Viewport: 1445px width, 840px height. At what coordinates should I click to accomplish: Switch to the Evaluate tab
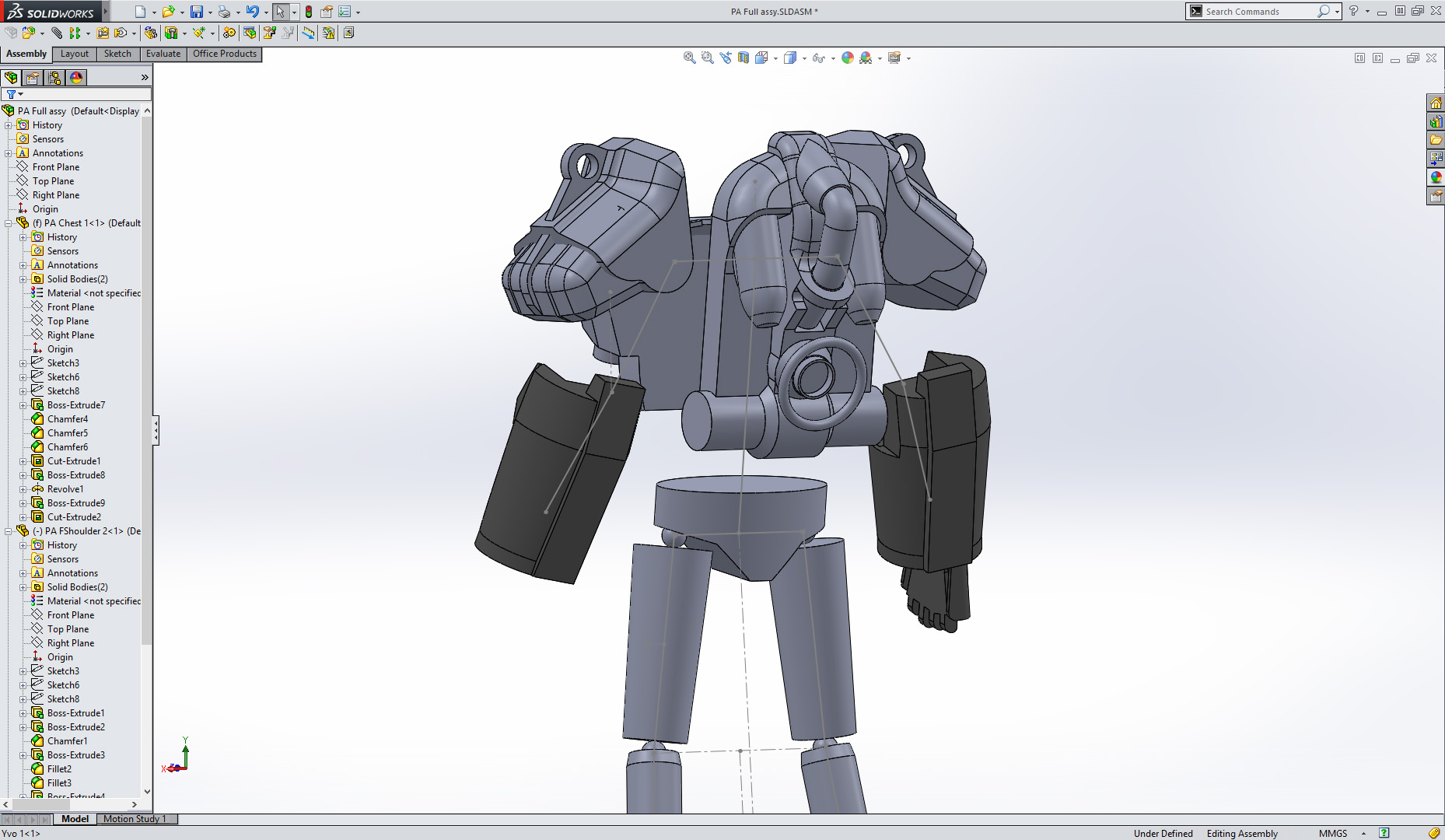pyautogui.click(x=163, y=54)
